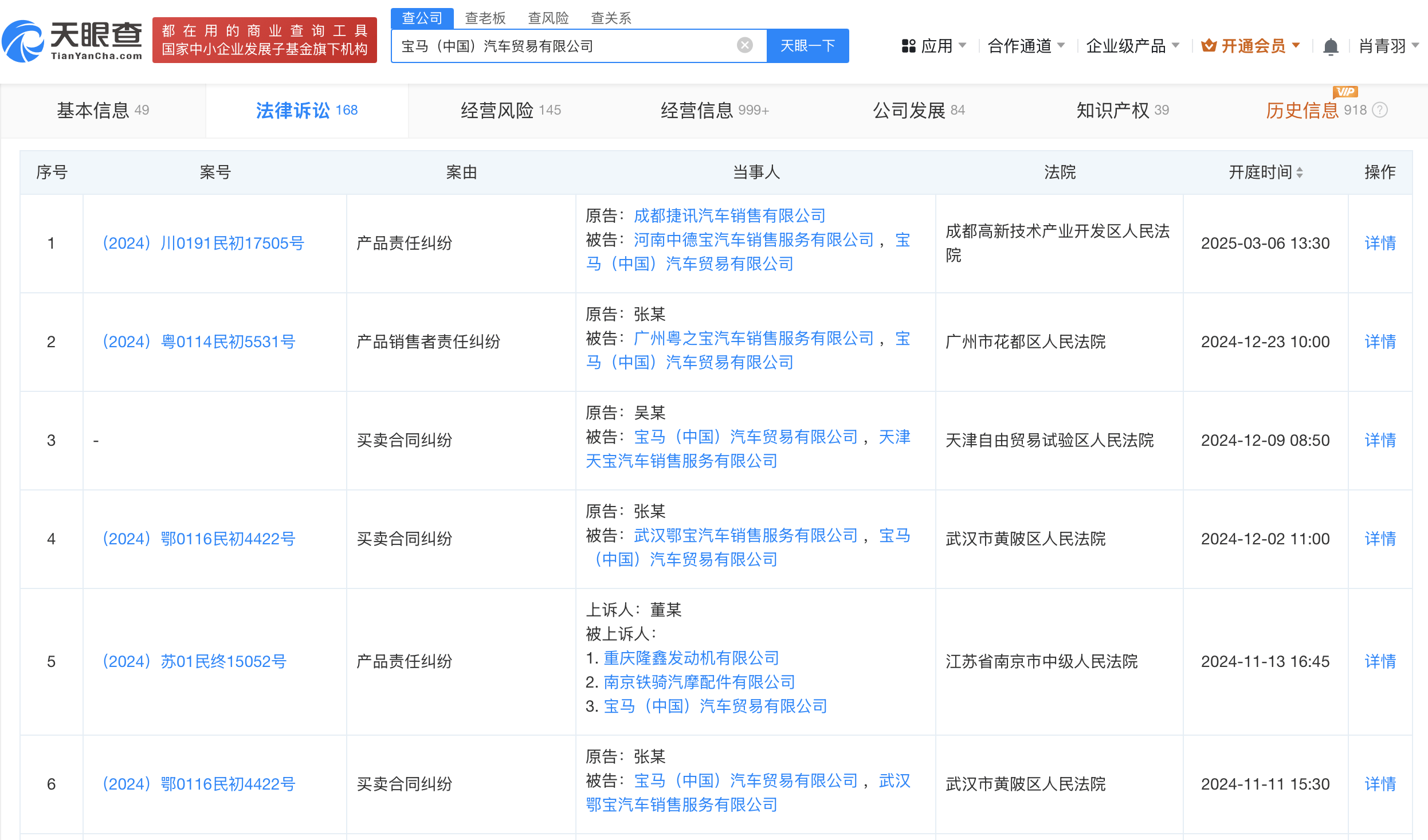Click the TianYanCha logo

[x=72, y=40]
